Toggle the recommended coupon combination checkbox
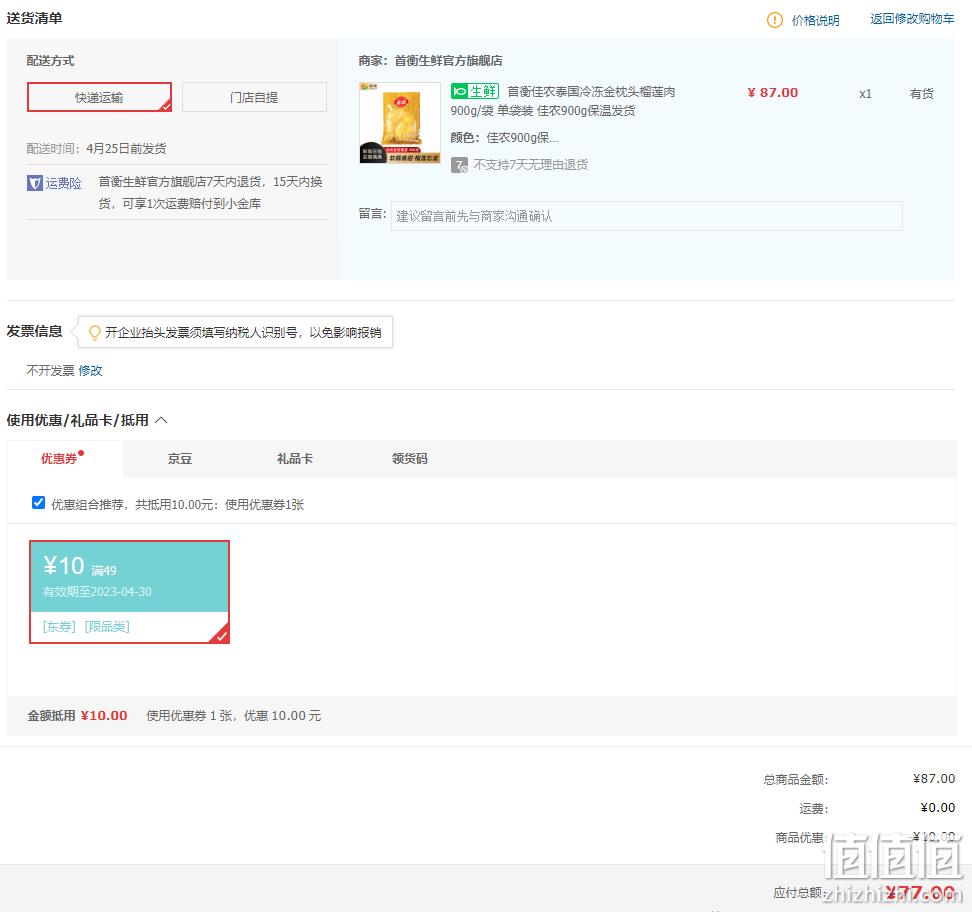 [x=38, y=503]
